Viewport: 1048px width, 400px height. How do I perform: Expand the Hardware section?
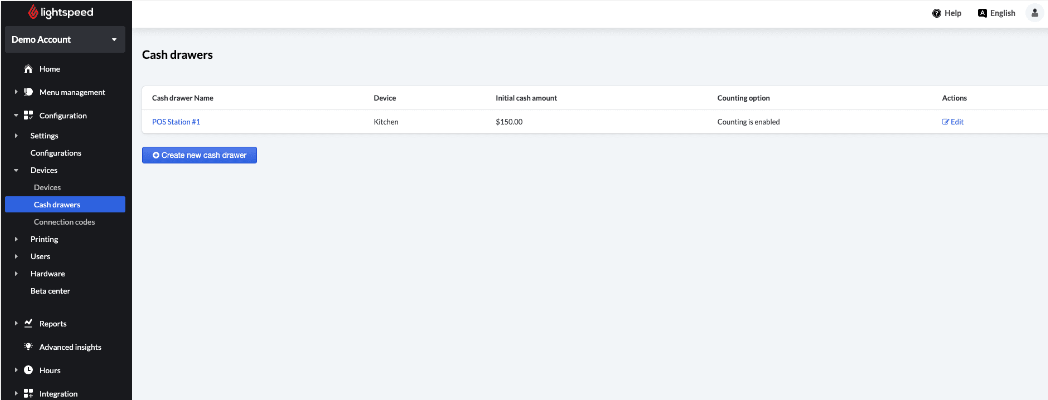tap(16, 273)
